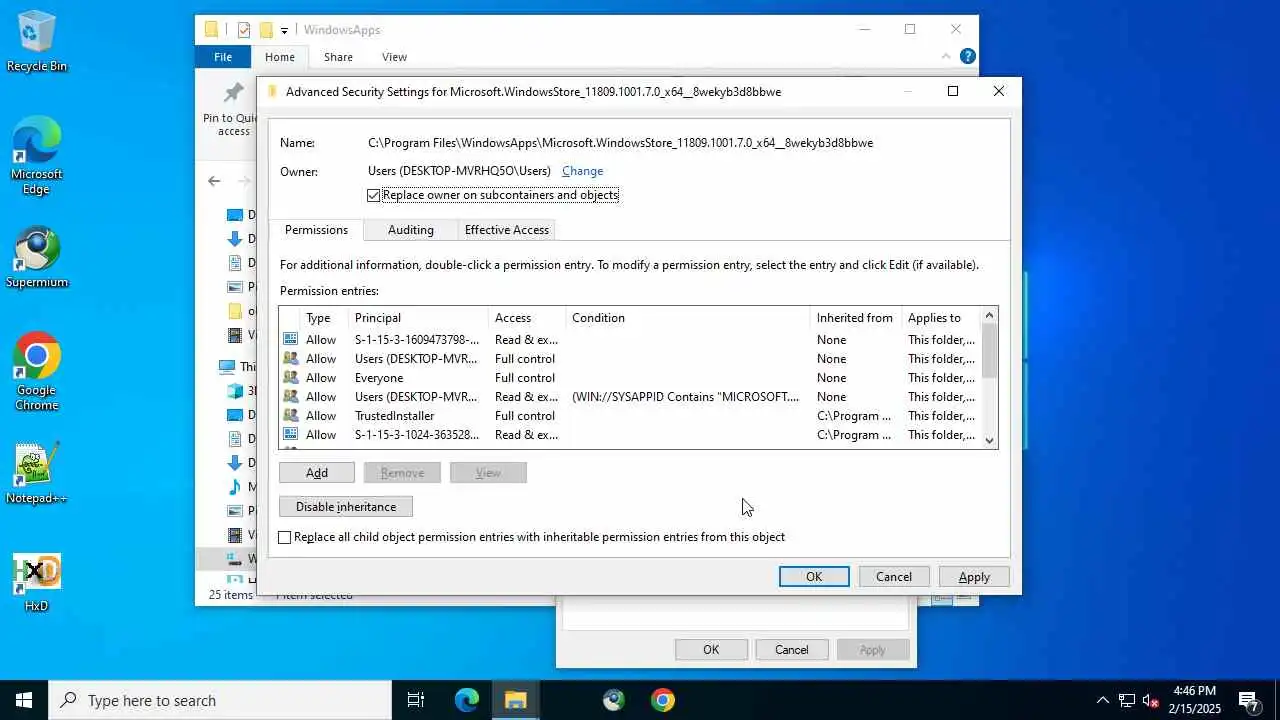1280x720 pixels.
Task: Click Disable inheritance button
Action: (346, 507)
